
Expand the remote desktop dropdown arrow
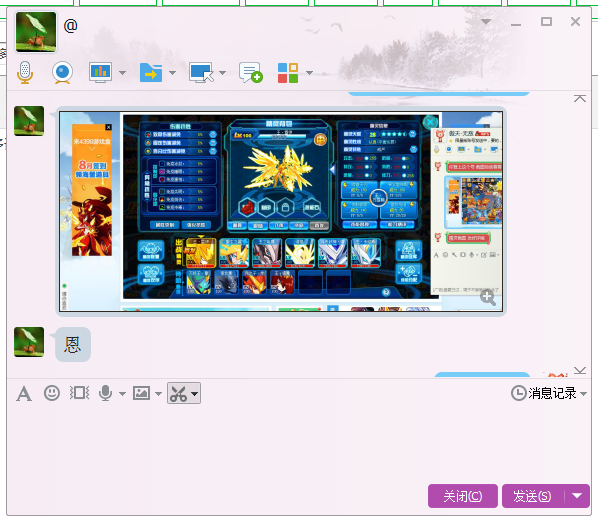(223, 72)
